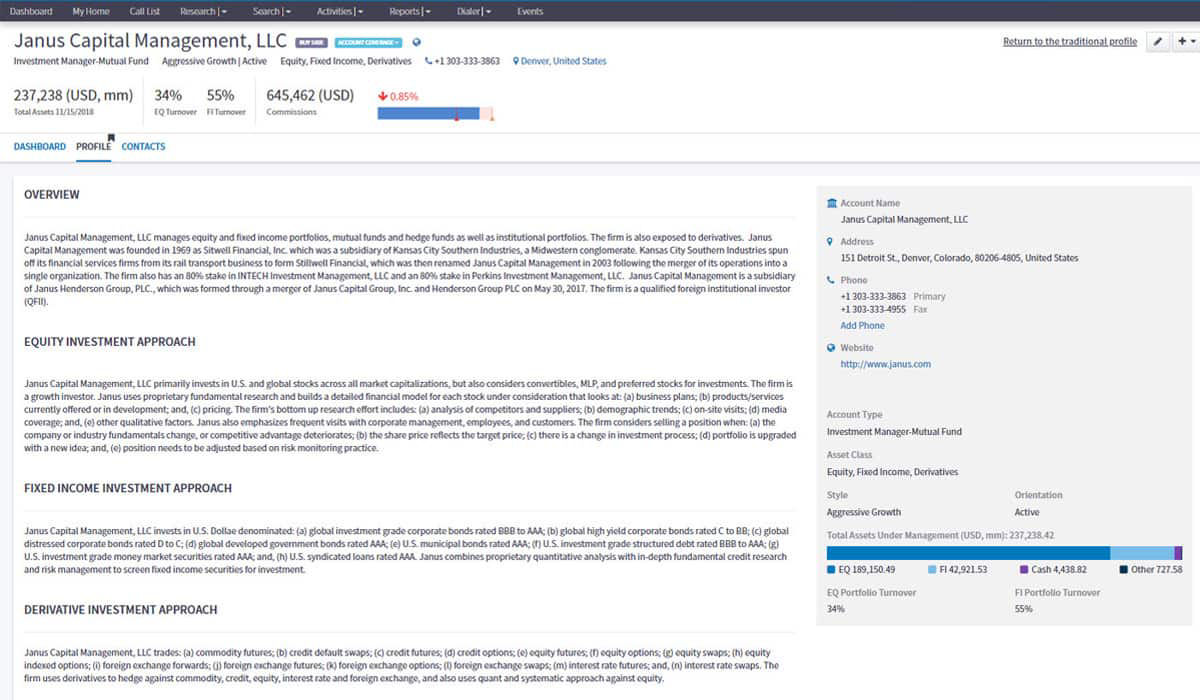Click the Account Name building icon

[x=832, y=203]
